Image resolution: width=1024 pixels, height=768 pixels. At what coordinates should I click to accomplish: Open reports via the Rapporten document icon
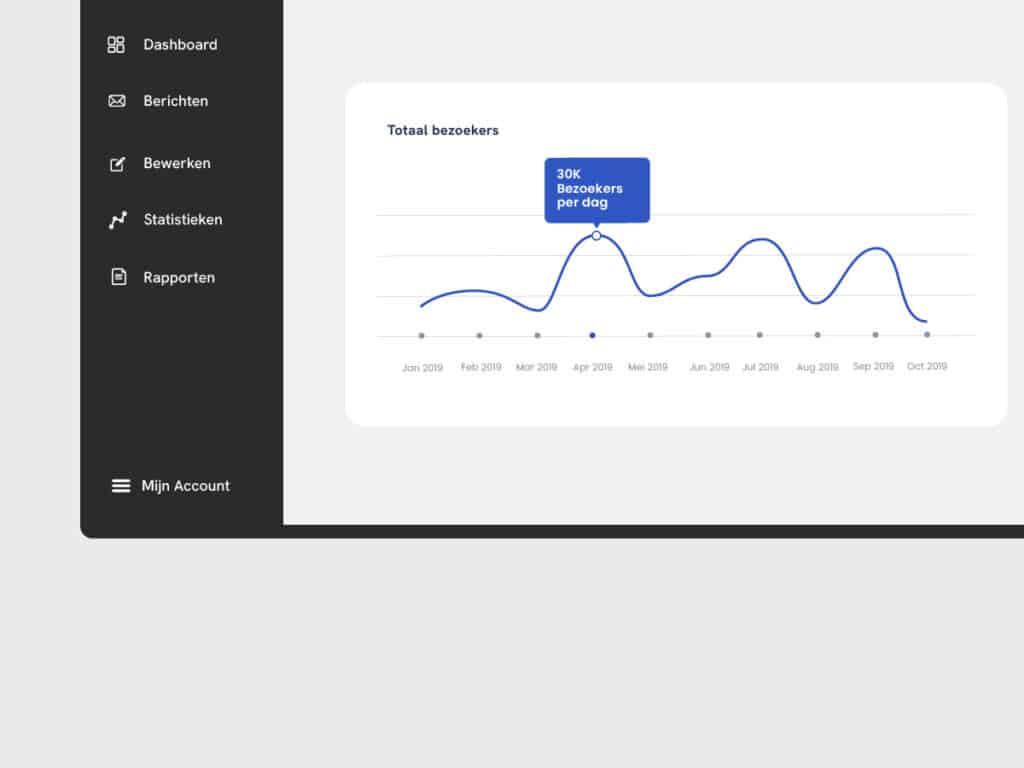pyautogui.click(x=116, y=277)
